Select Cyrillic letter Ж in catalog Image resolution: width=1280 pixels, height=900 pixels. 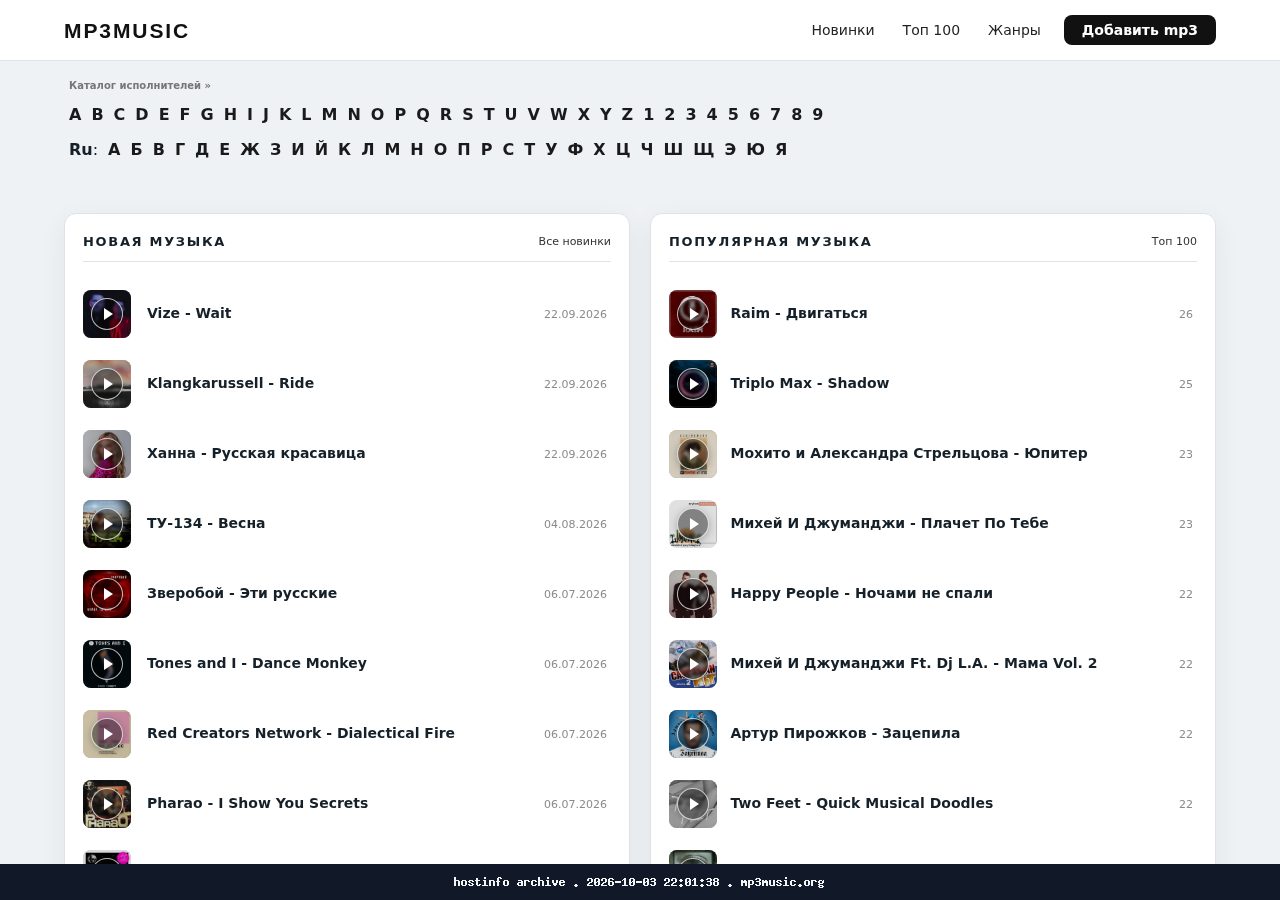tap(250, 149)
